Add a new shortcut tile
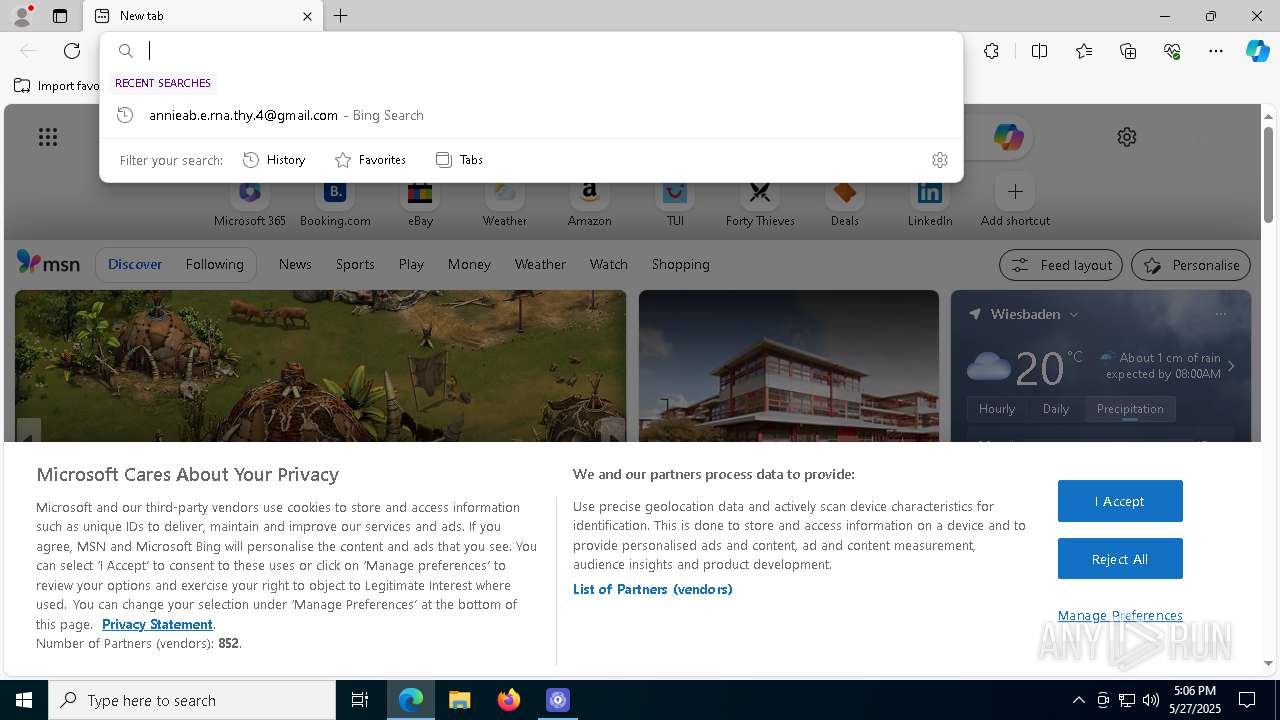The width and height of the screenshot is (1280, 720). point(1015,203)
